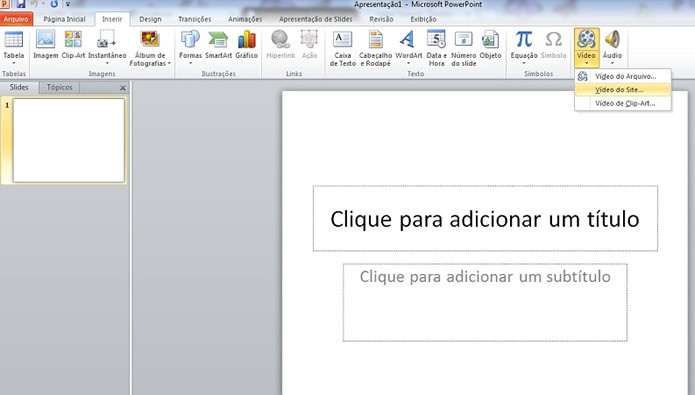Switch to the Tópicos outline tab
The width and height of the screenshot is (695, 395).
[x=59, y=87]
